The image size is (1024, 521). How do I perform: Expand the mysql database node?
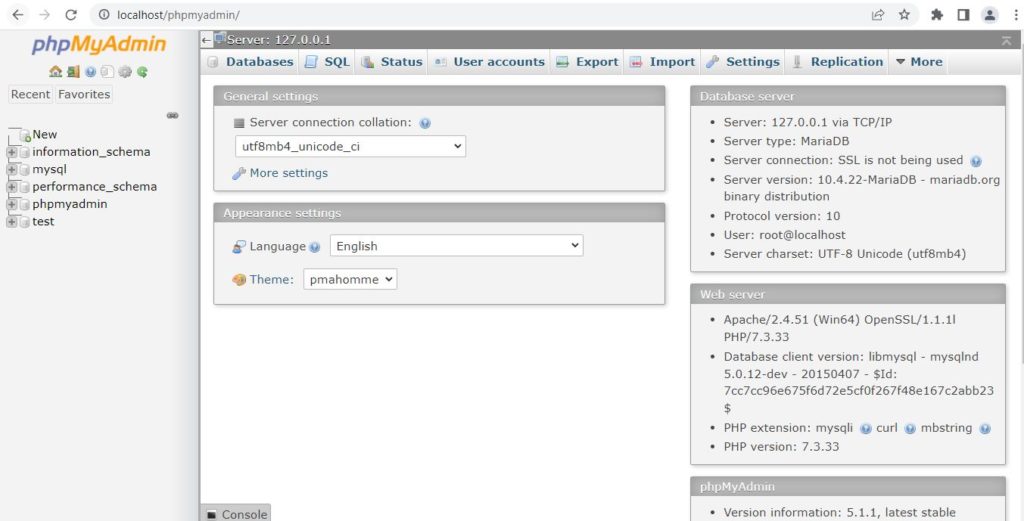pyautogui.click(x=11, y=170)
